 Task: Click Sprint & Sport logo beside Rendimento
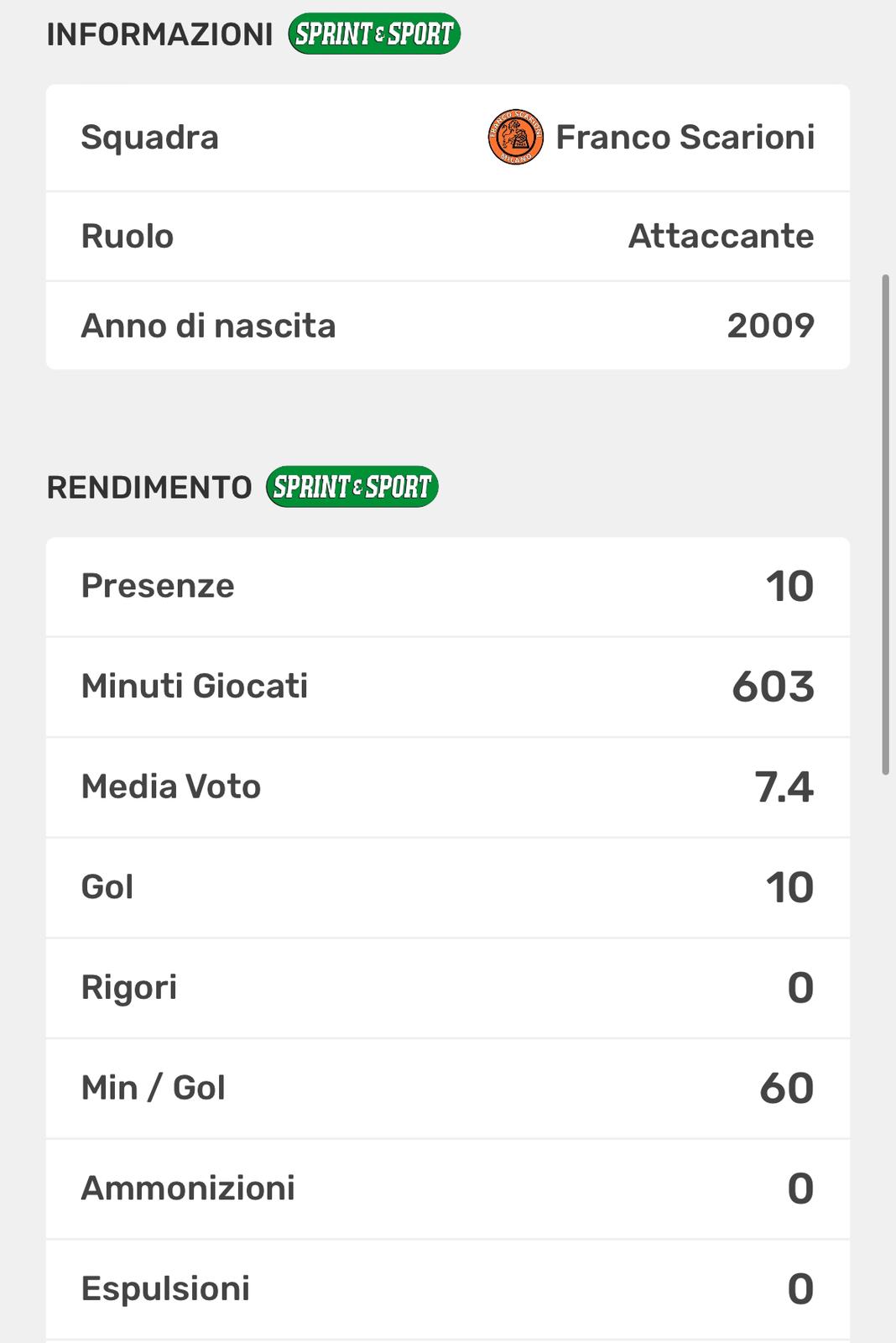pos(352,487)
